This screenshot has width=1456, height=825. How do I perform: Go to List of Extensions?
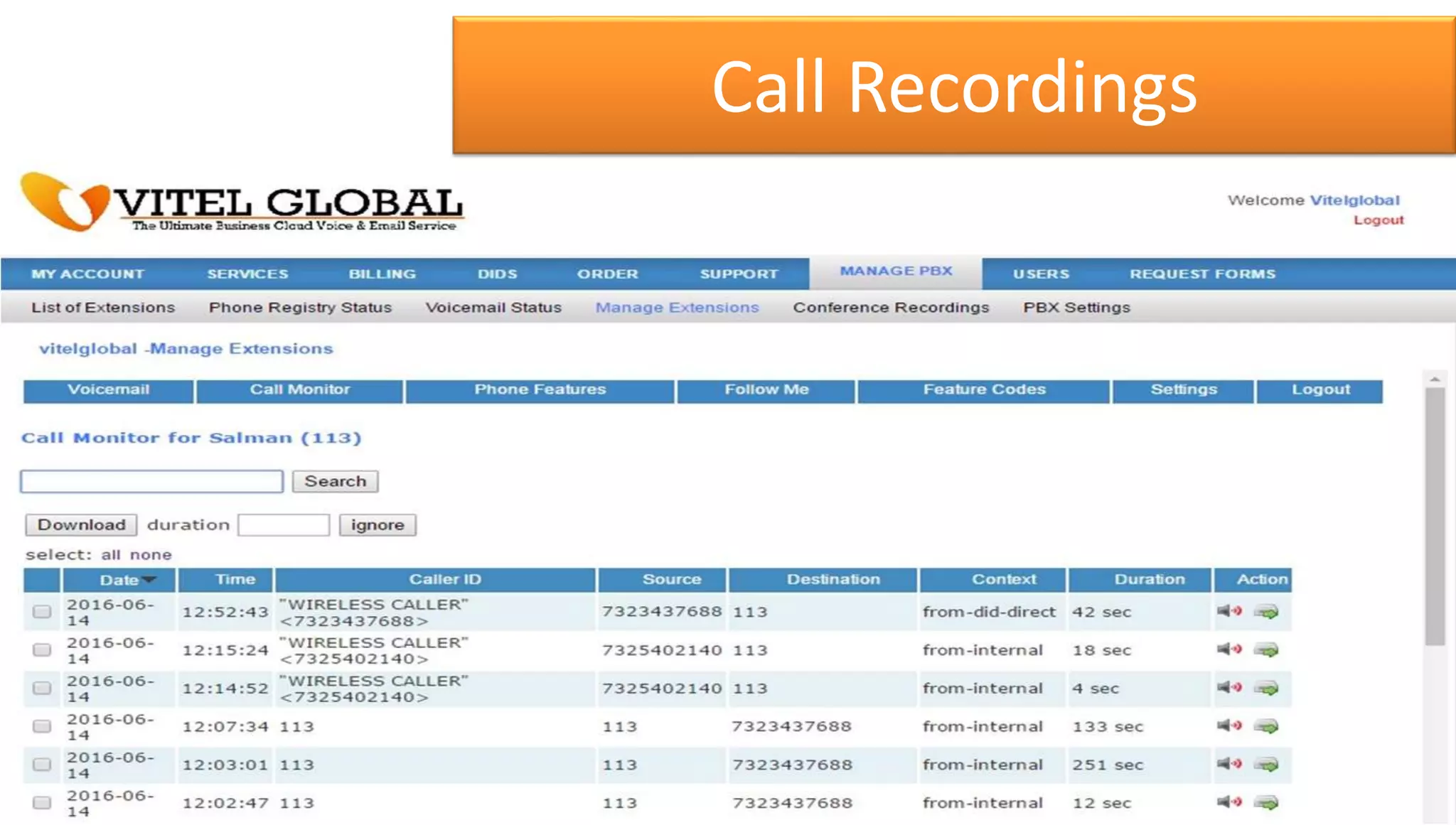(x=103, y=308)
